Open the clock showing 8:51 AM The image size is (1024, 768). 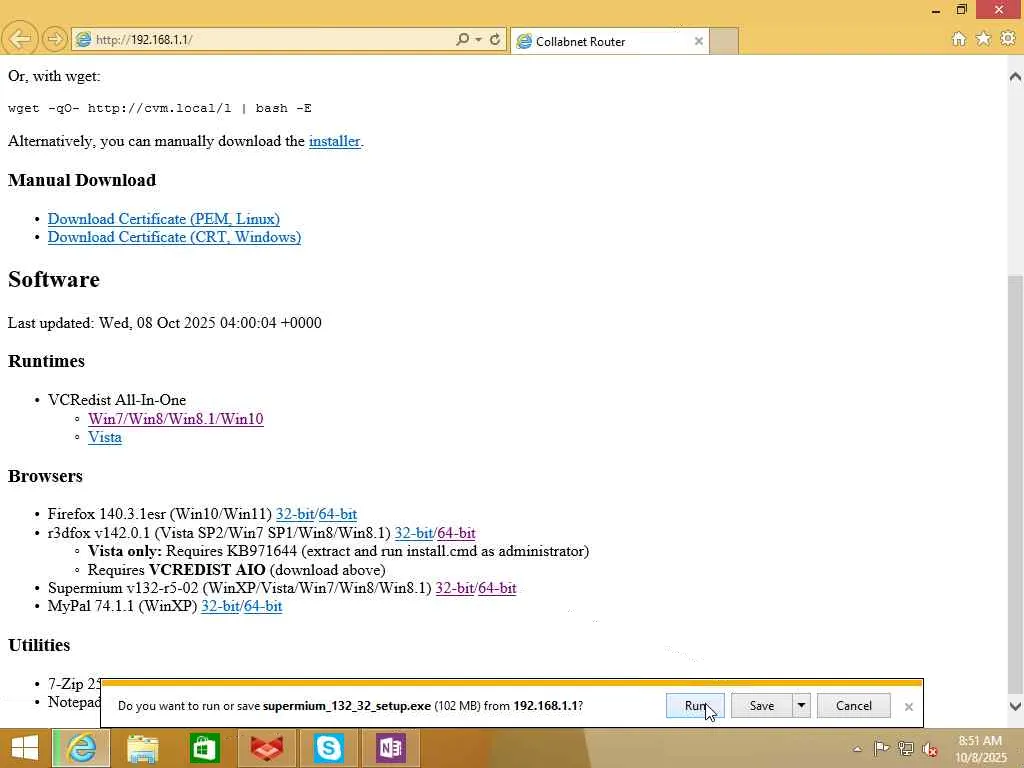pyautogui.click(x=980, y=749)
